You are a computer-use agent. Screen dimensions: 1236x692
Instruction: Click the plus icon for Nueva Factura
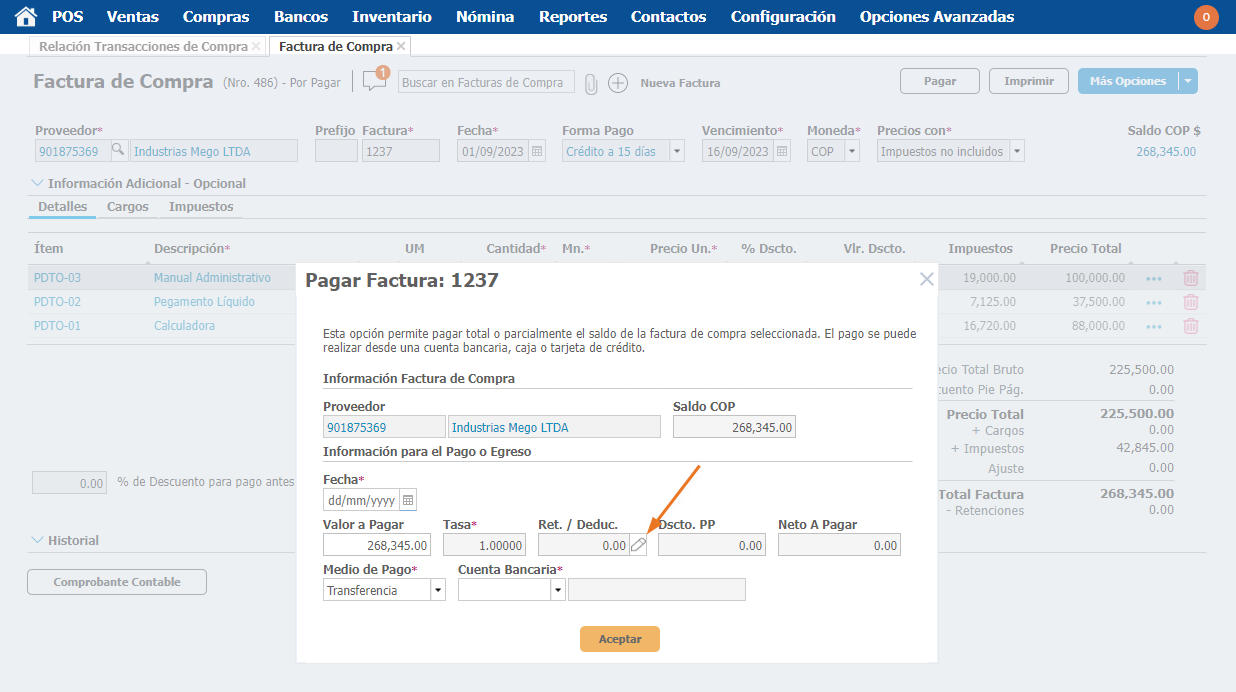(x=618, y=83)
